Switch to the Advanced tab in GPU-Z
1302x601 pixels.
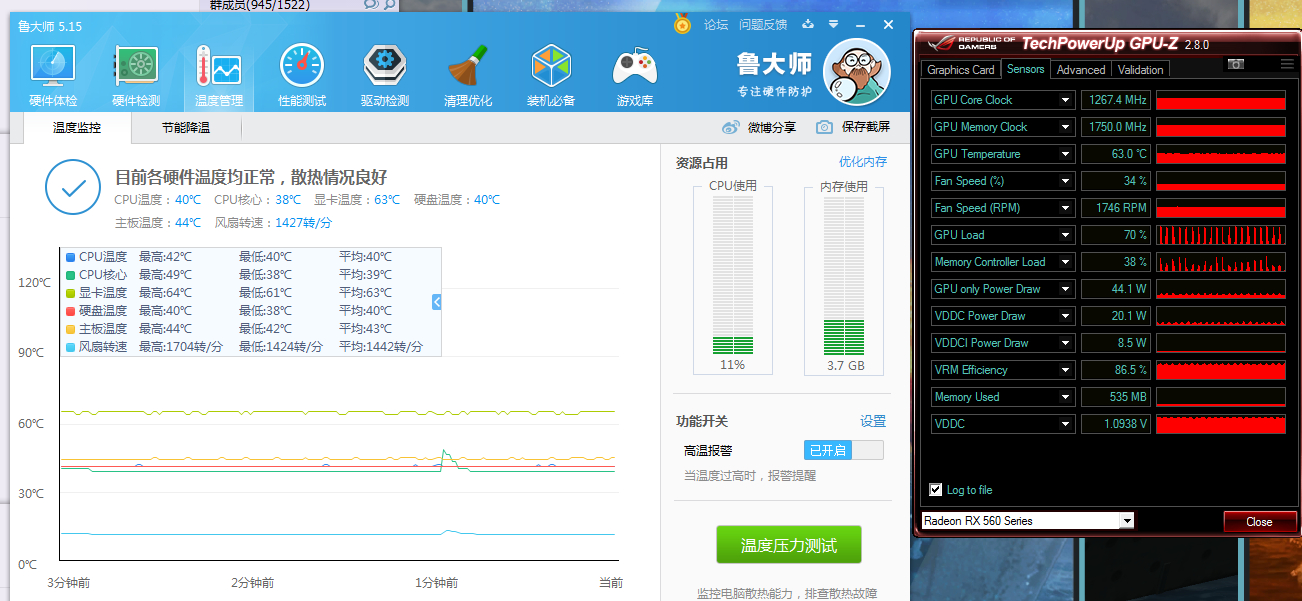point(1081,70)
